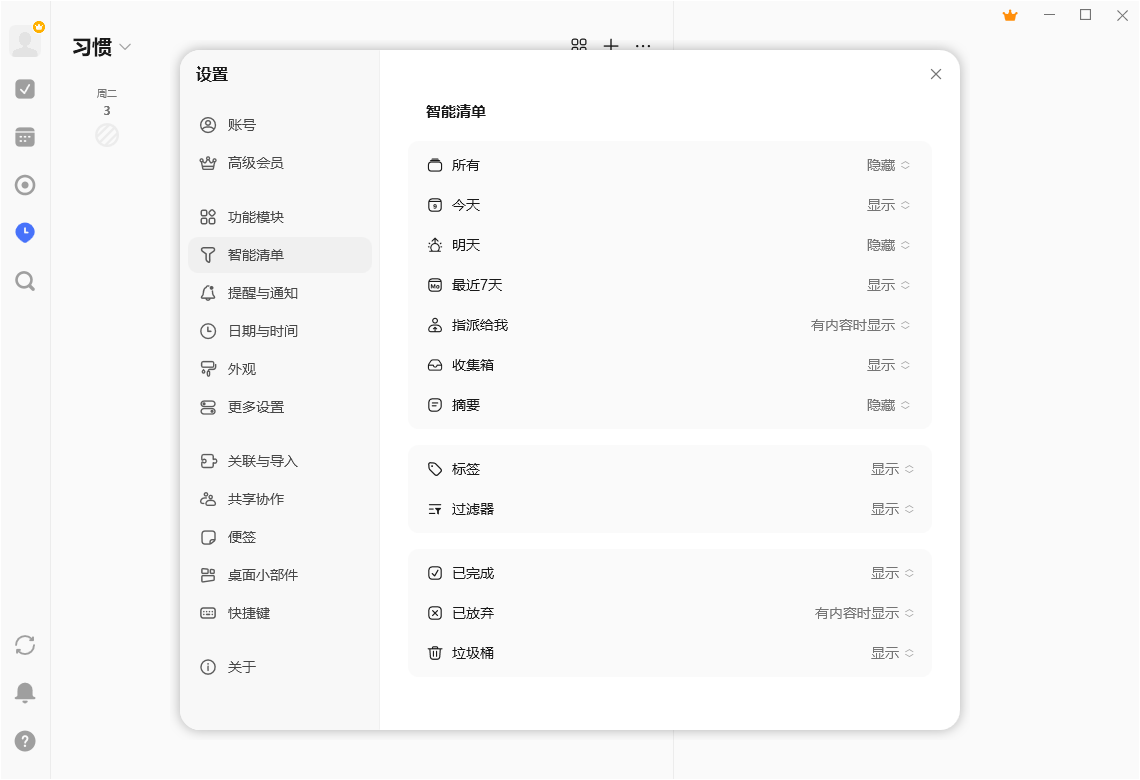
Task: Select the tasks checkmark icon in sidebar
Action: (x=24, y=88)
